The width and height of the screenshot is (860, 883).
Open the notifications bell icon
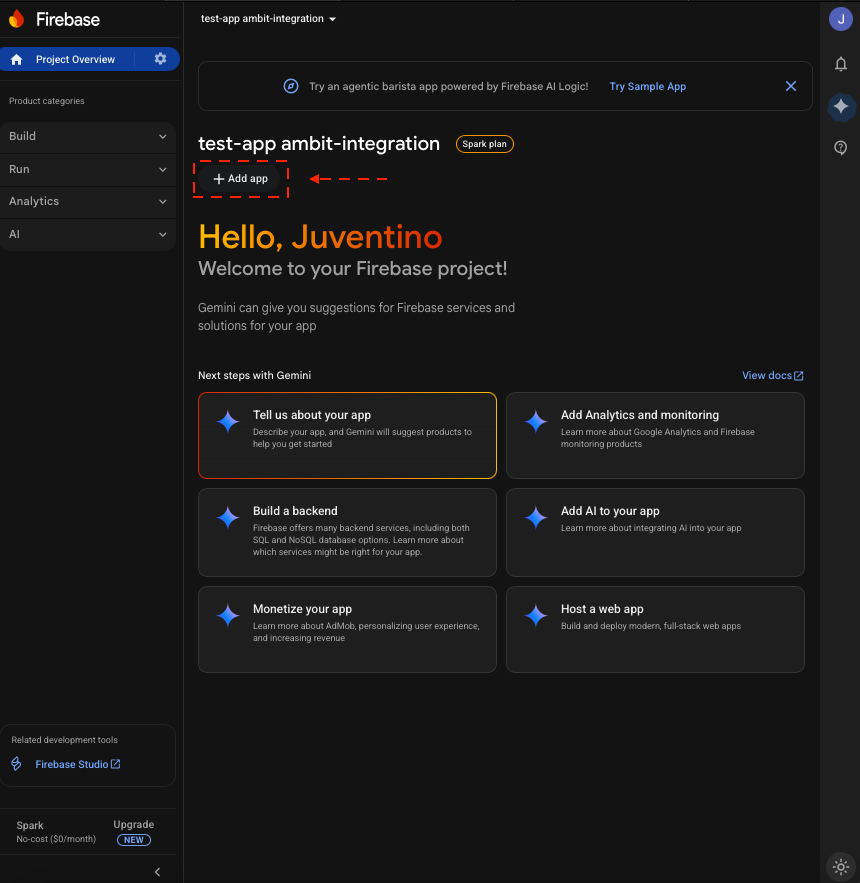click(841, 64)
